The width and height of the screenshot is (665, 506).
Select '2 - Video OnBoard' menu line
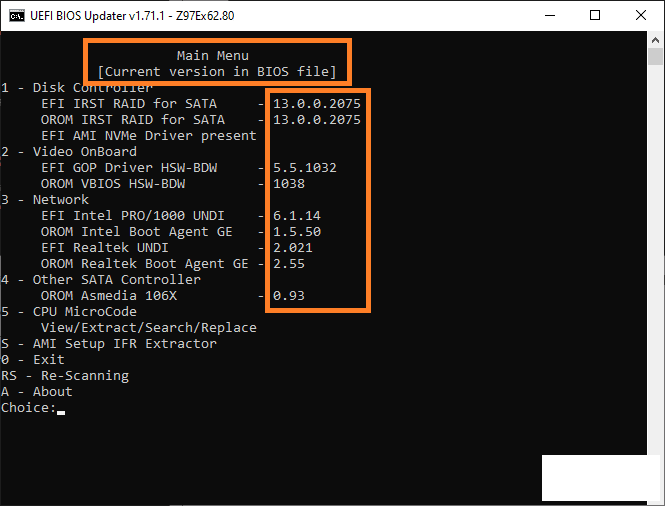(69, 151)
